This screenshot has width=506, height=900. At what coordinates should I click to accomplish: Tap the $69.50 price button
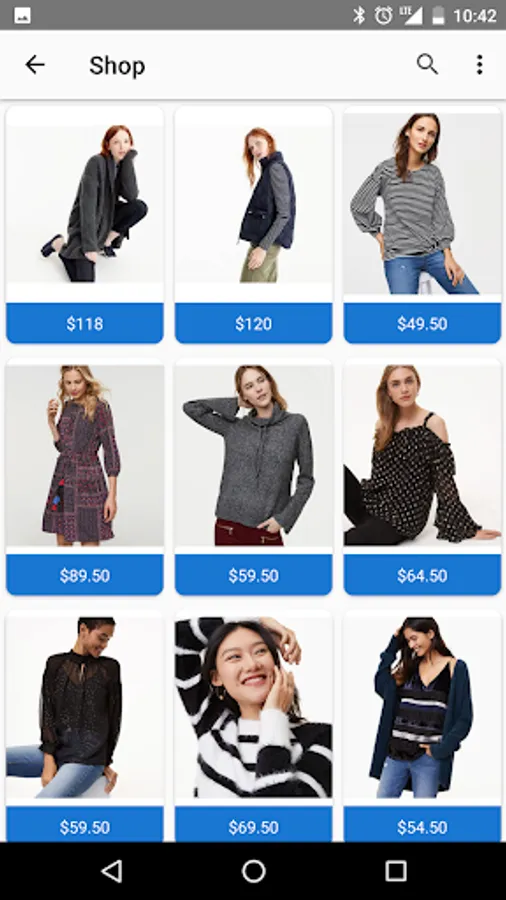254,825
